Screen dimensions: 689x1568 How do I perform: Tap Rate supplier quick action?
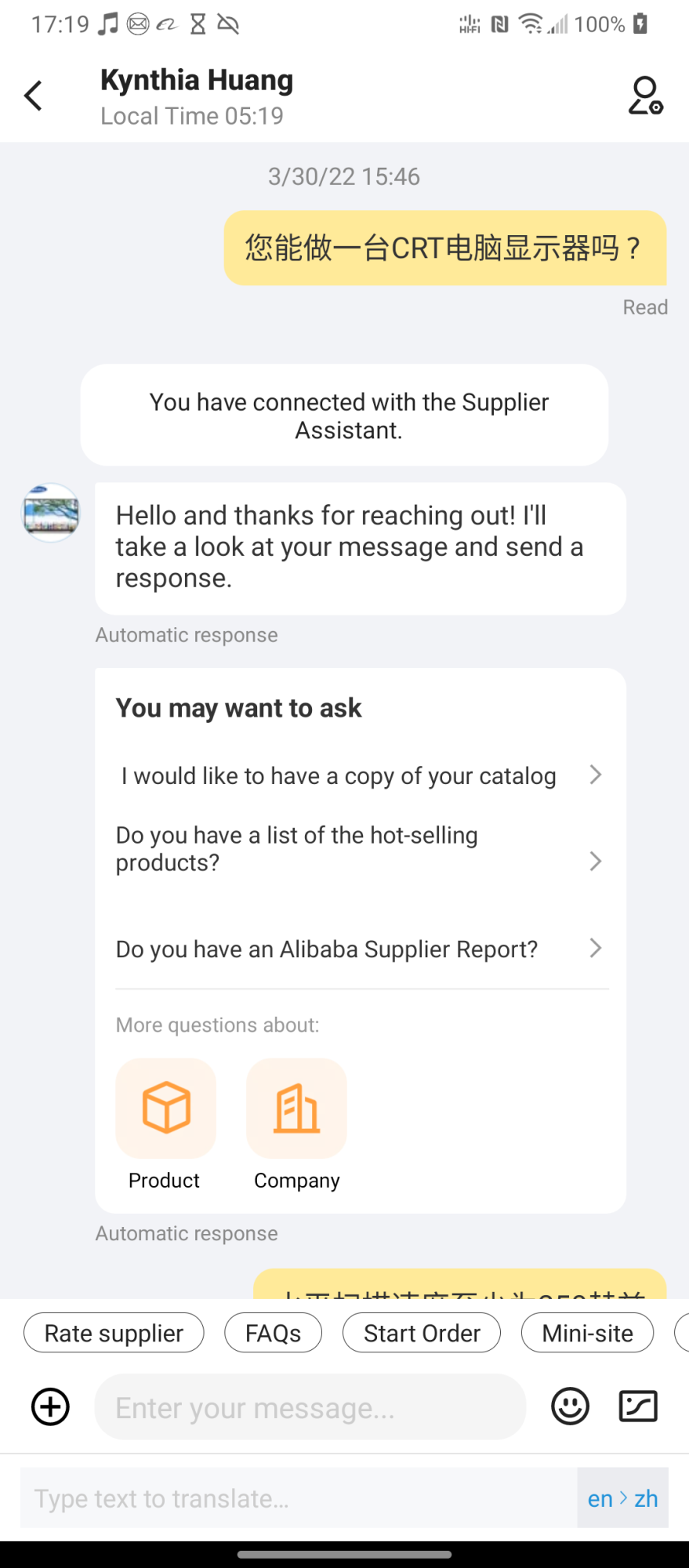114,1333
